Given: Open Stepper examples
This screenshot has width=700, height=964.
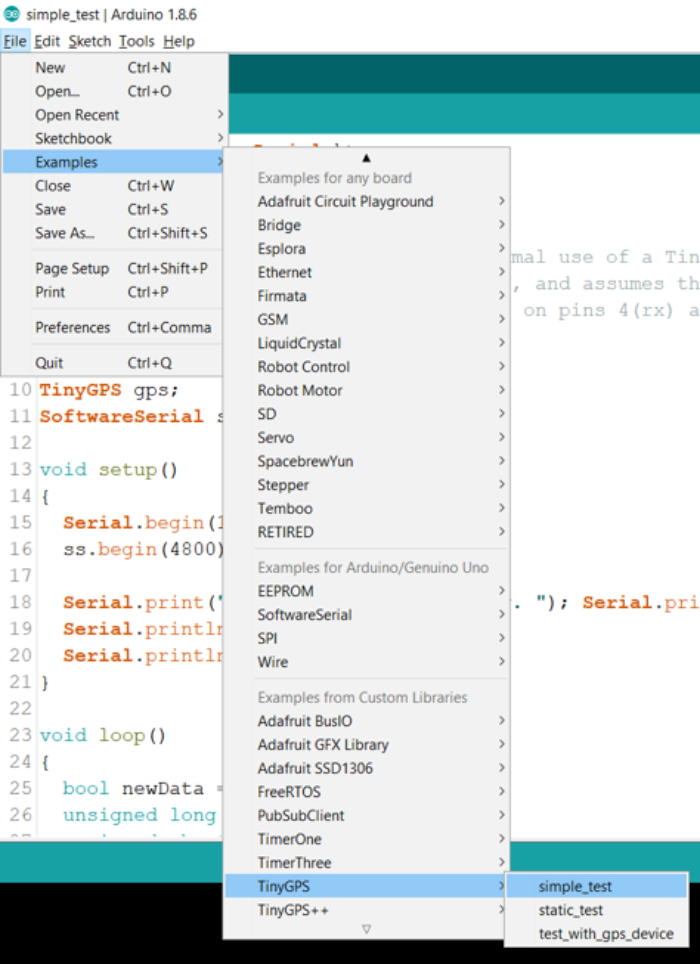Looking at the screenshot, I should (x=366, y=485).
